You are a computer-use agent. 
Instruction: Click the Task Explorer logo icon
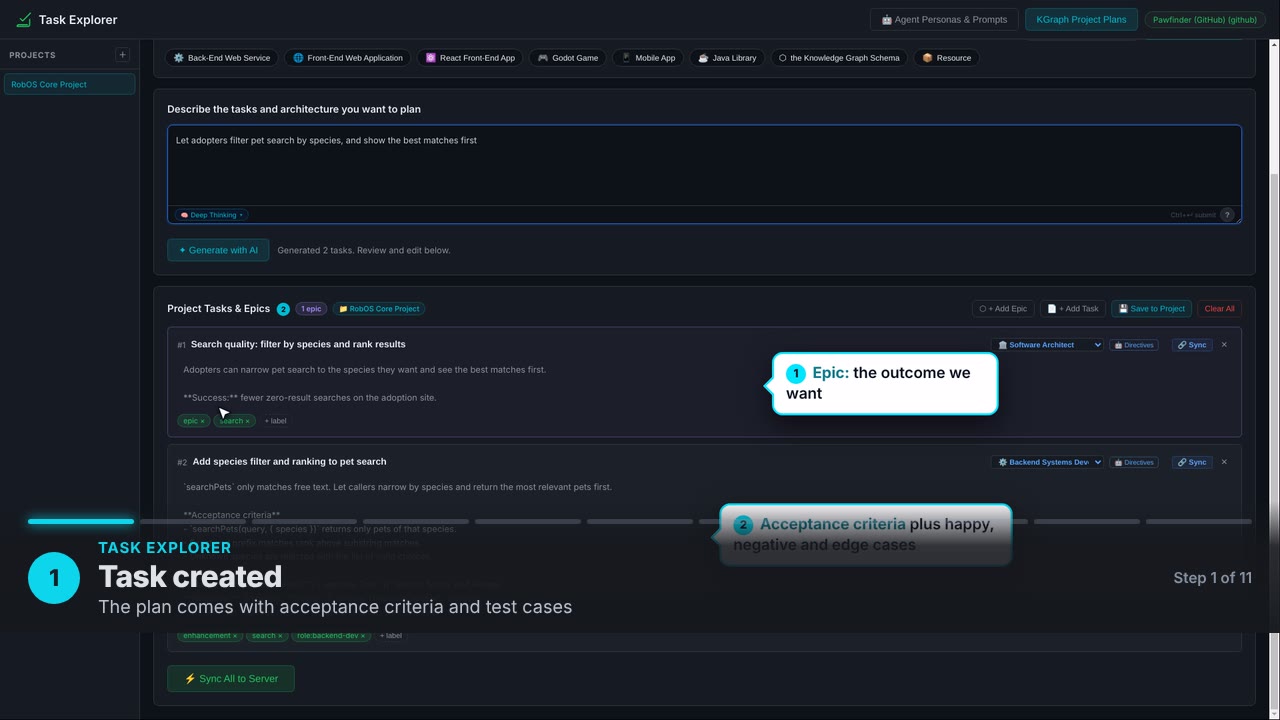tap(24, 19)
